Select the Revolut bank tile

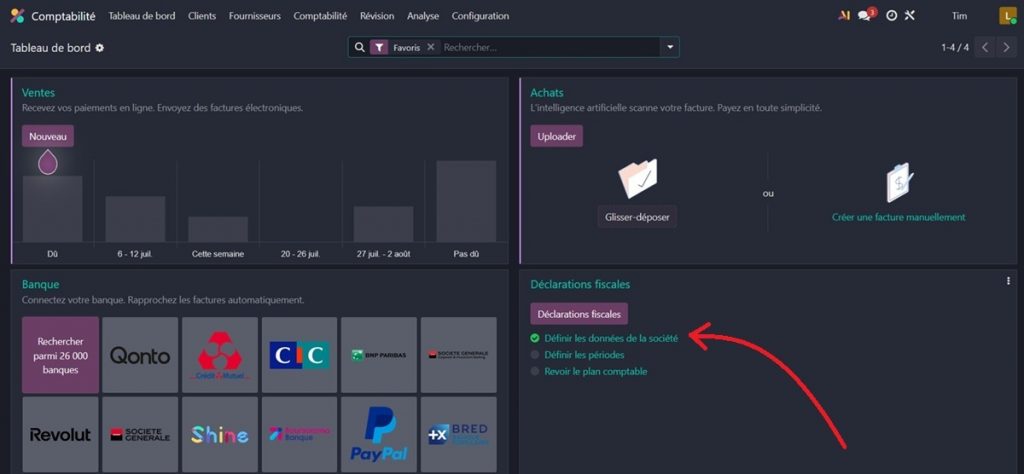pos(61,435)
